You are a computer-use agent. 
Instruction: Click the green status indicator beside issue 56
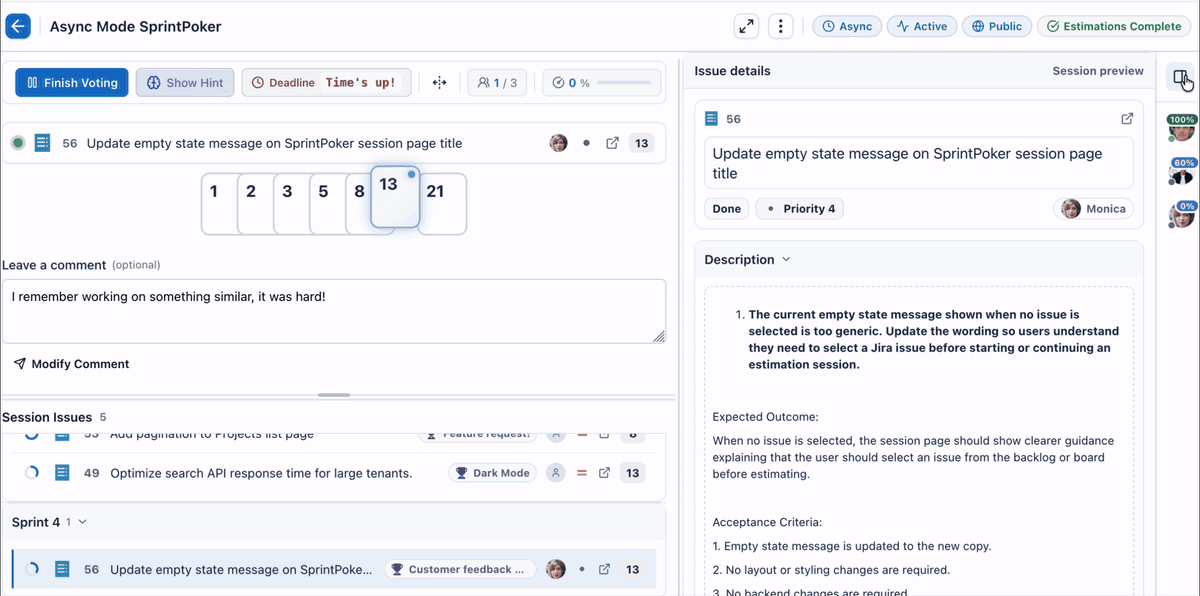(18, 143)
